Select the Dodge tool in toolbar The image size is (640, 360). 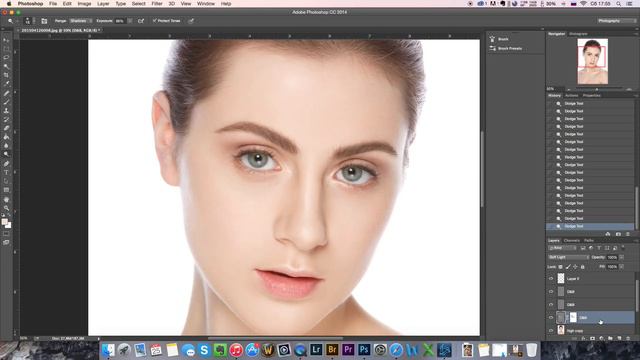point(6,154)
